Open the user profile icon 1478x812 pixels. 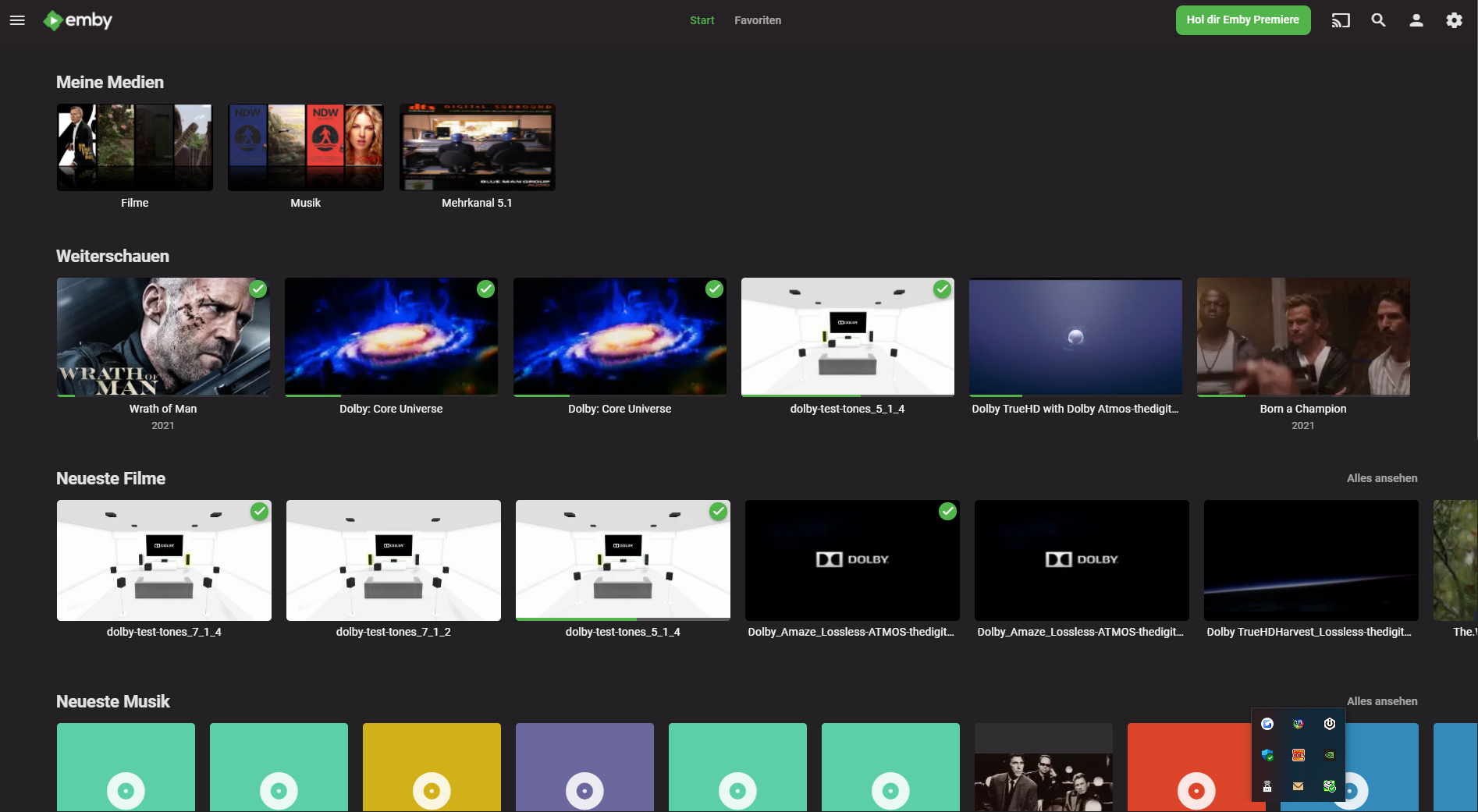pyautogui.click(x=1416, y=20)
